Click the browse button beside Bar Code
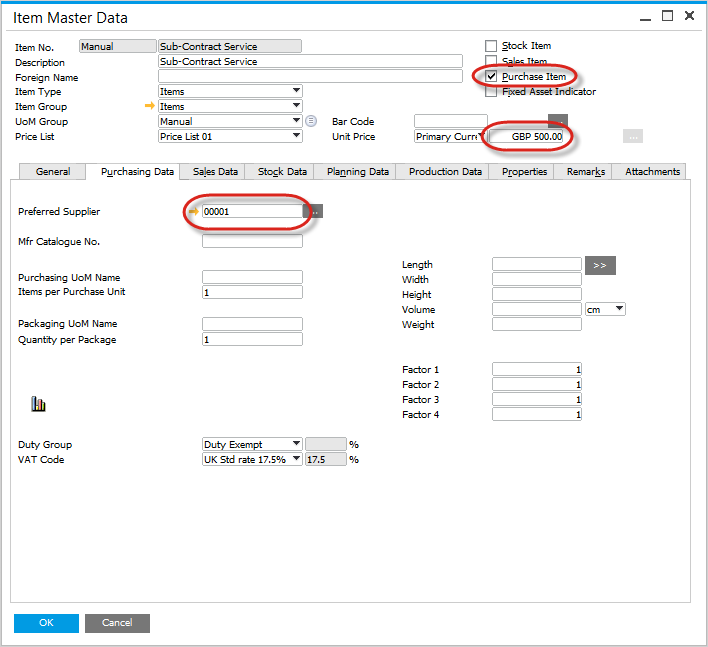The image size is (708, 647). pos(558,121)
